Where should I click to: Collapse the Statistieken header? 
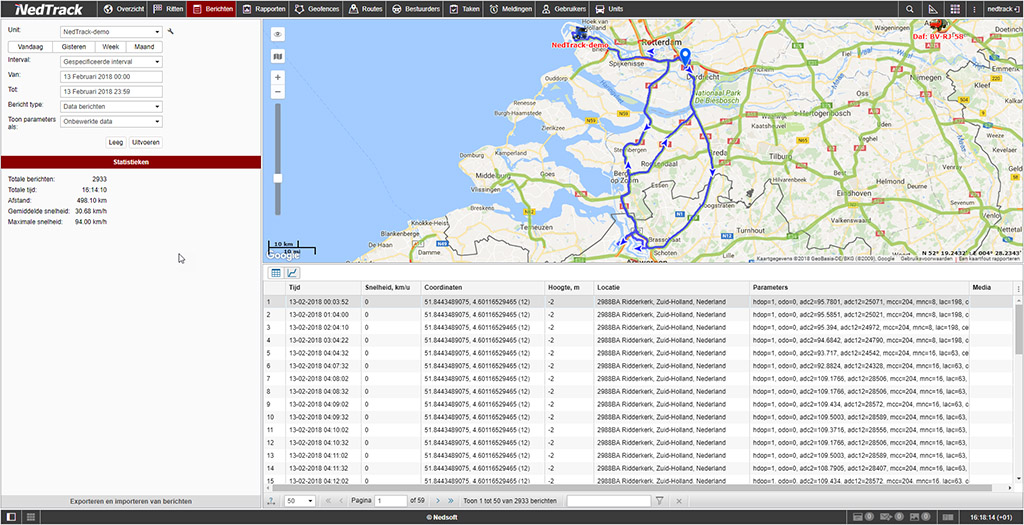pyautogui.click(x=131, y=161)
